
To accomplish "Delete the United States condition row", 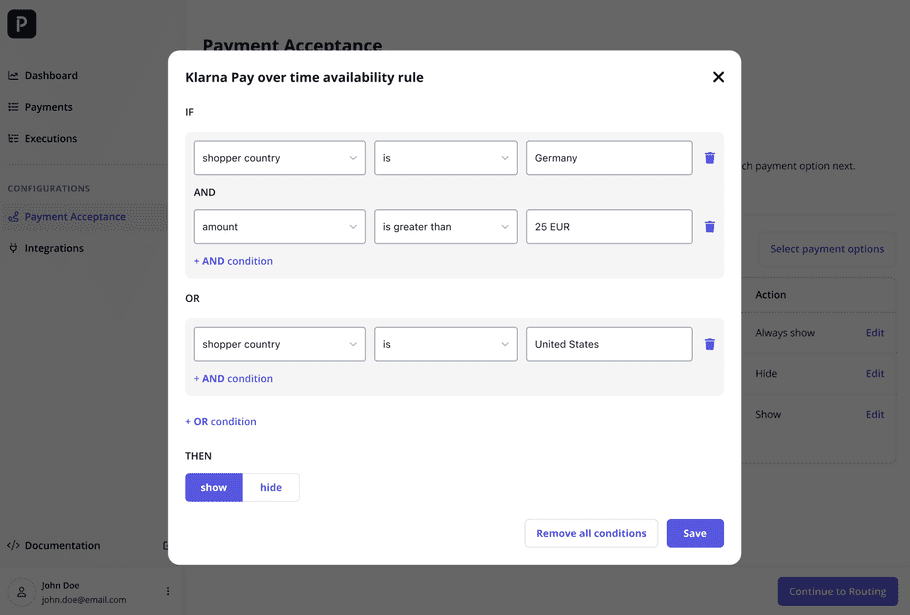I will pyautogui.click(x=709, y=344).
